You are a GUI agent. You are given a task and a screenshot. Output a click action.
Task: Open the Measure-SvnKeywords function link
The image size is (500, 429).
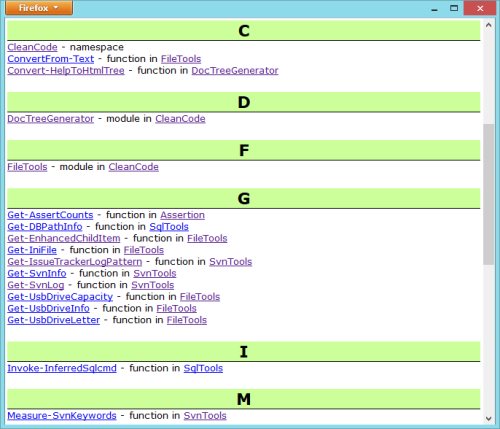[62, 416]
